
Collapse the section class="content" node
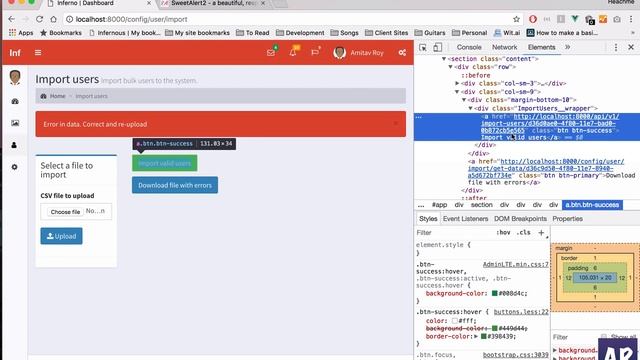[x=444, y=59]
